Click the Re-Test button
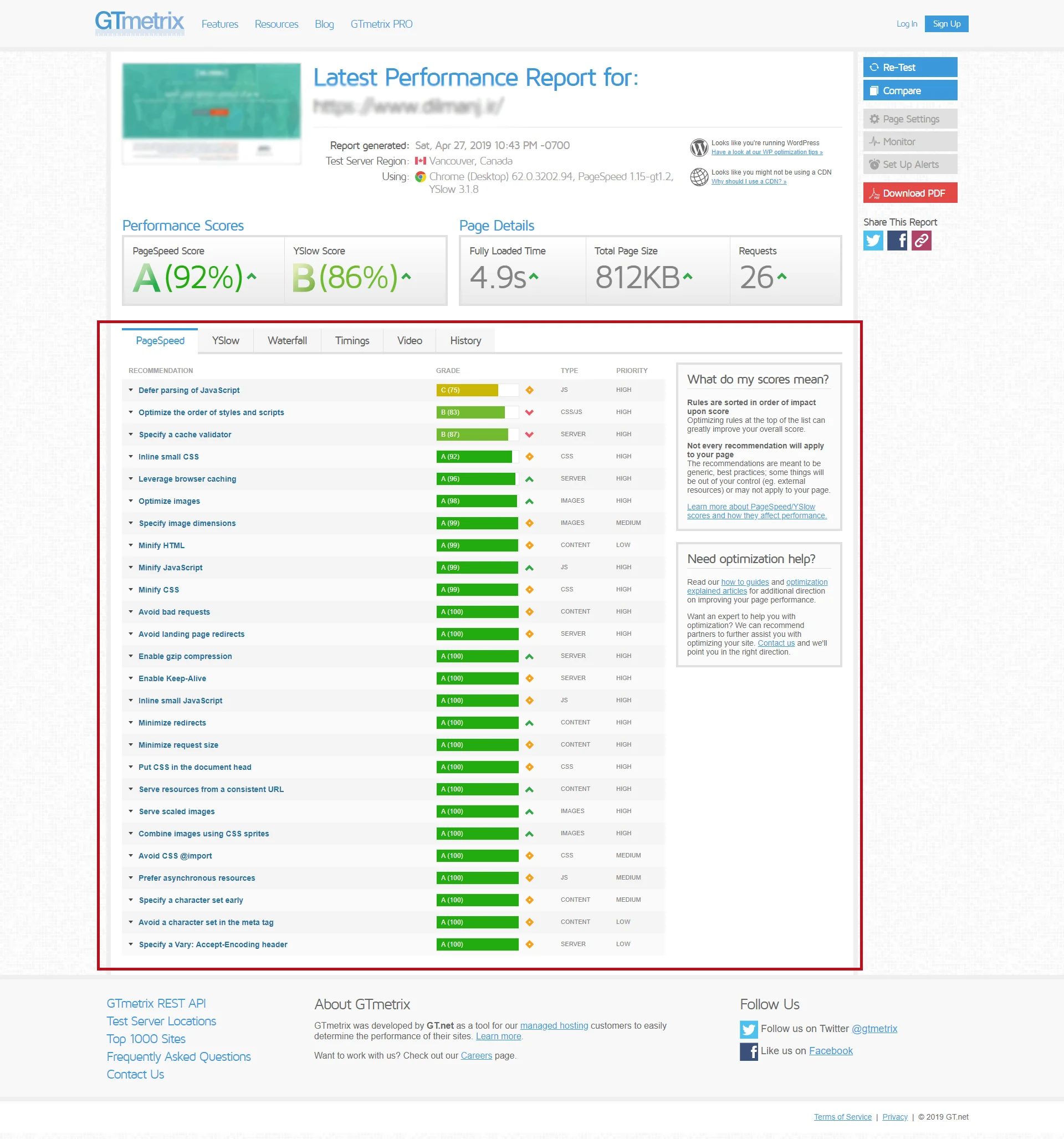Screen dimensions: 1064x1139 909,67
